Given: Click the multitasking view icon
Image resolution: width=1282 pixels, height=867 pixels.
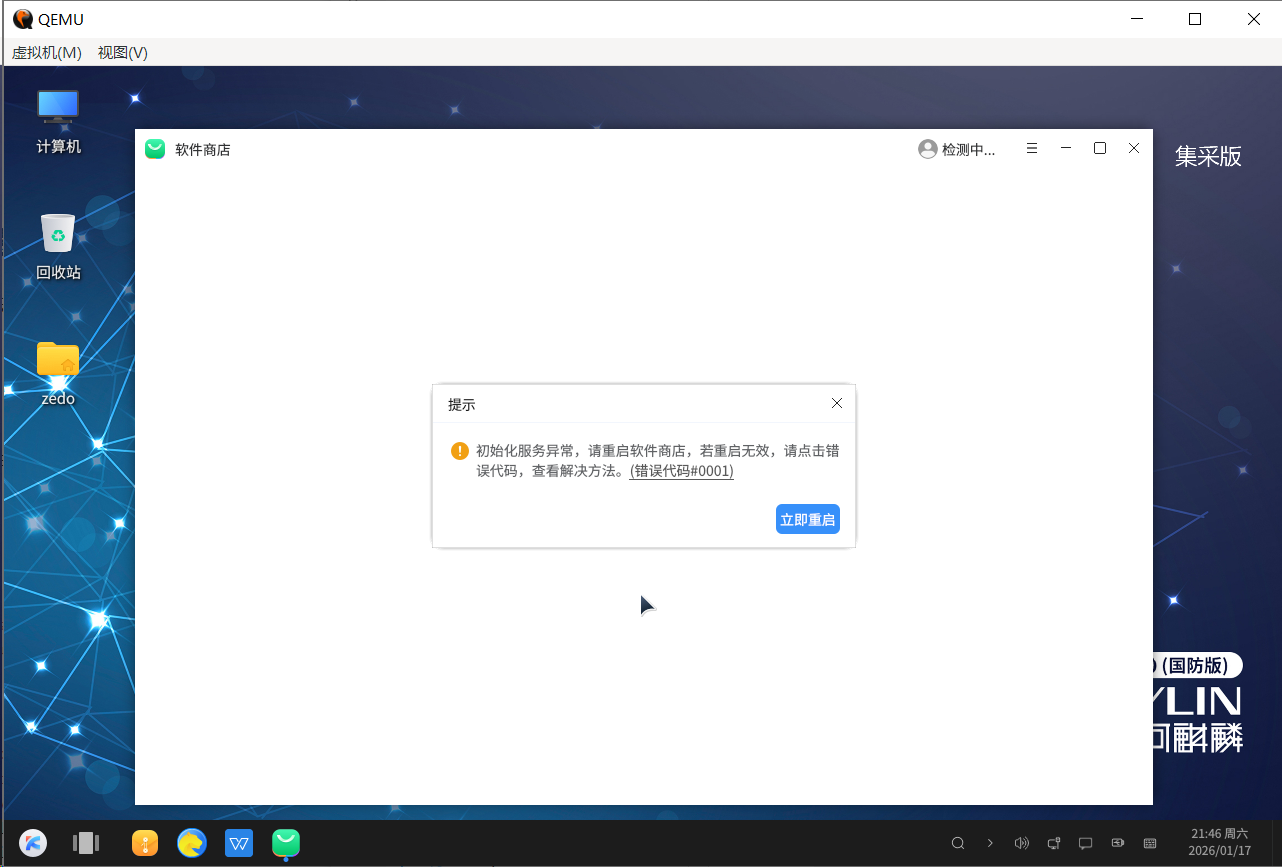Looking at the screenshot, I should pyautogui.click(x=86, y=843).
